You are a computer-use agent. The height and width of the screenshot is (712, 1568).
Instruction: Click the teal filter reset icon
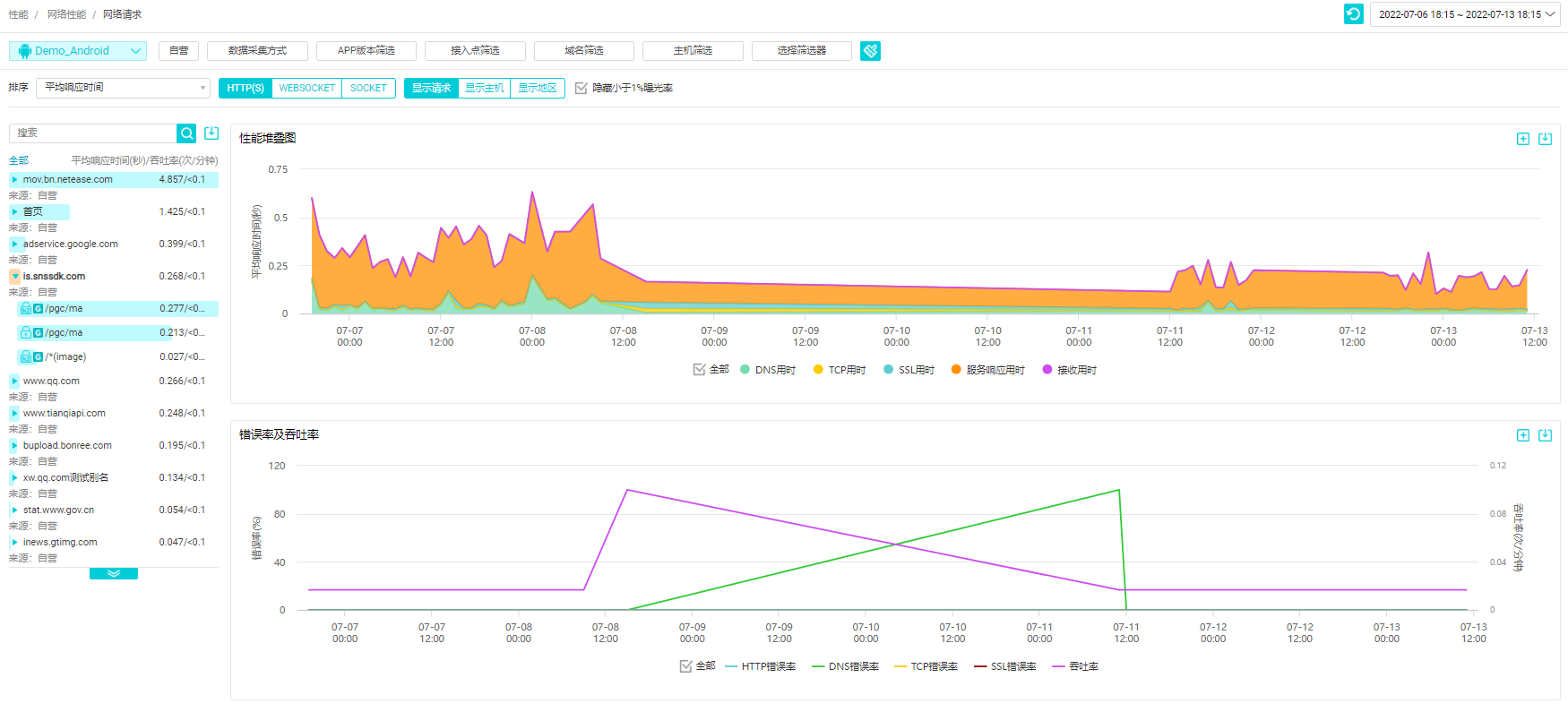point(870,51)
